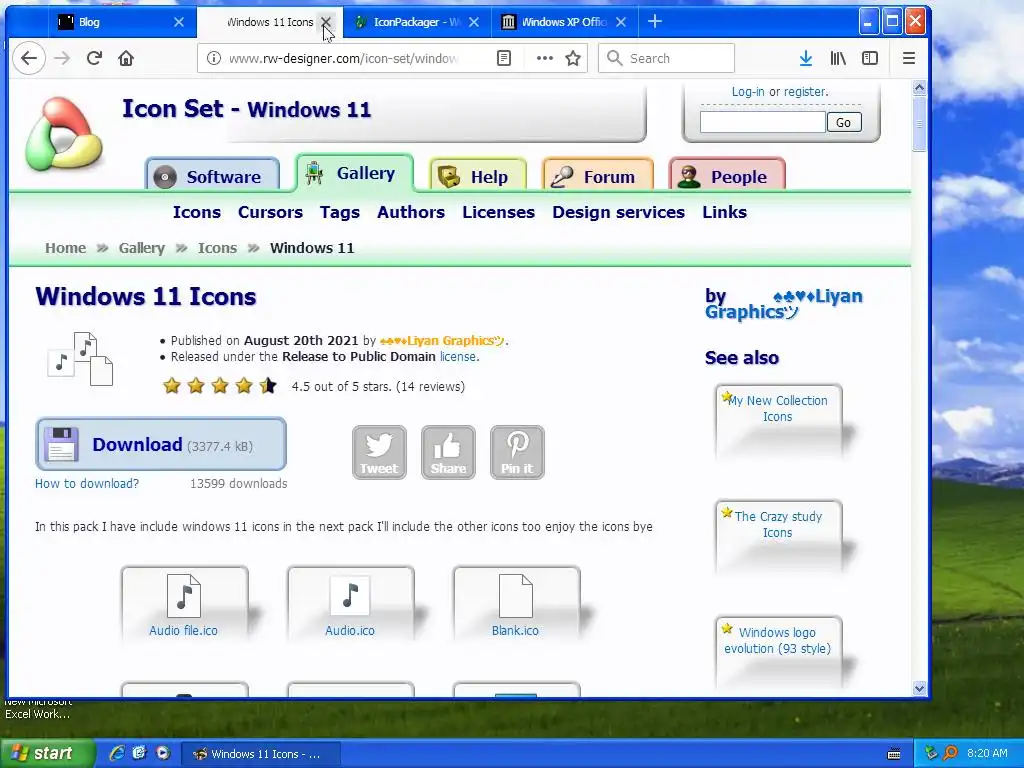1024x768 pixels.
Task: Open Liyan Graphics author link in sidebar
Action: (784, 304)
